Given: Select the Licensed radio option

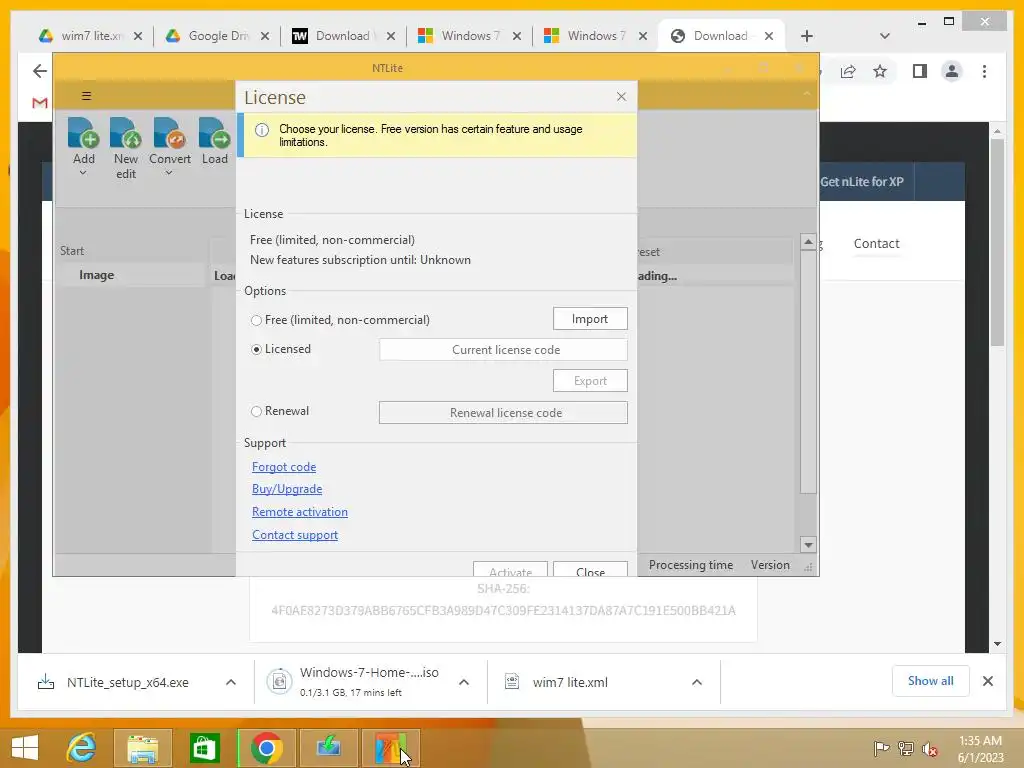Looking at the screenshot, I should (256, 349).
